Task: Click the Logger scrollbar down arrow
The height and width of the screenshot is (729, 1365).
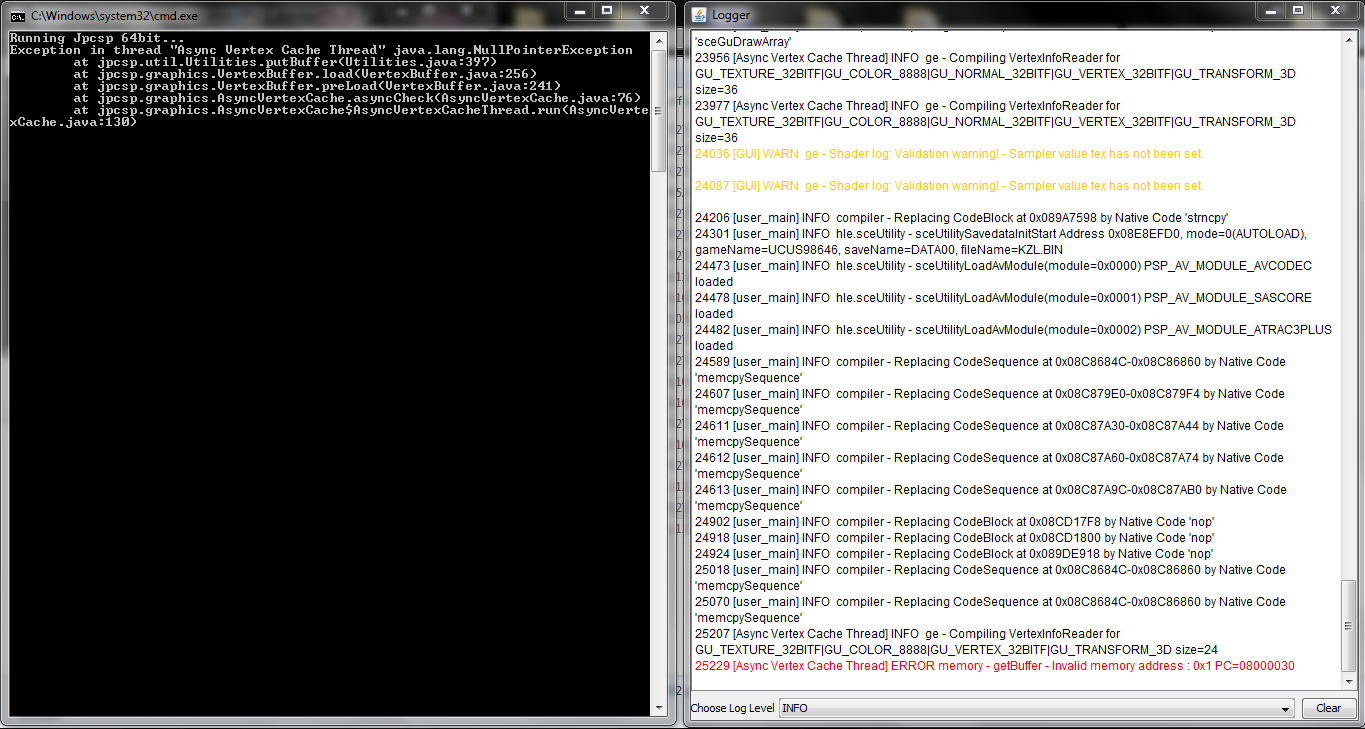Action: (x=1349, y=681)
